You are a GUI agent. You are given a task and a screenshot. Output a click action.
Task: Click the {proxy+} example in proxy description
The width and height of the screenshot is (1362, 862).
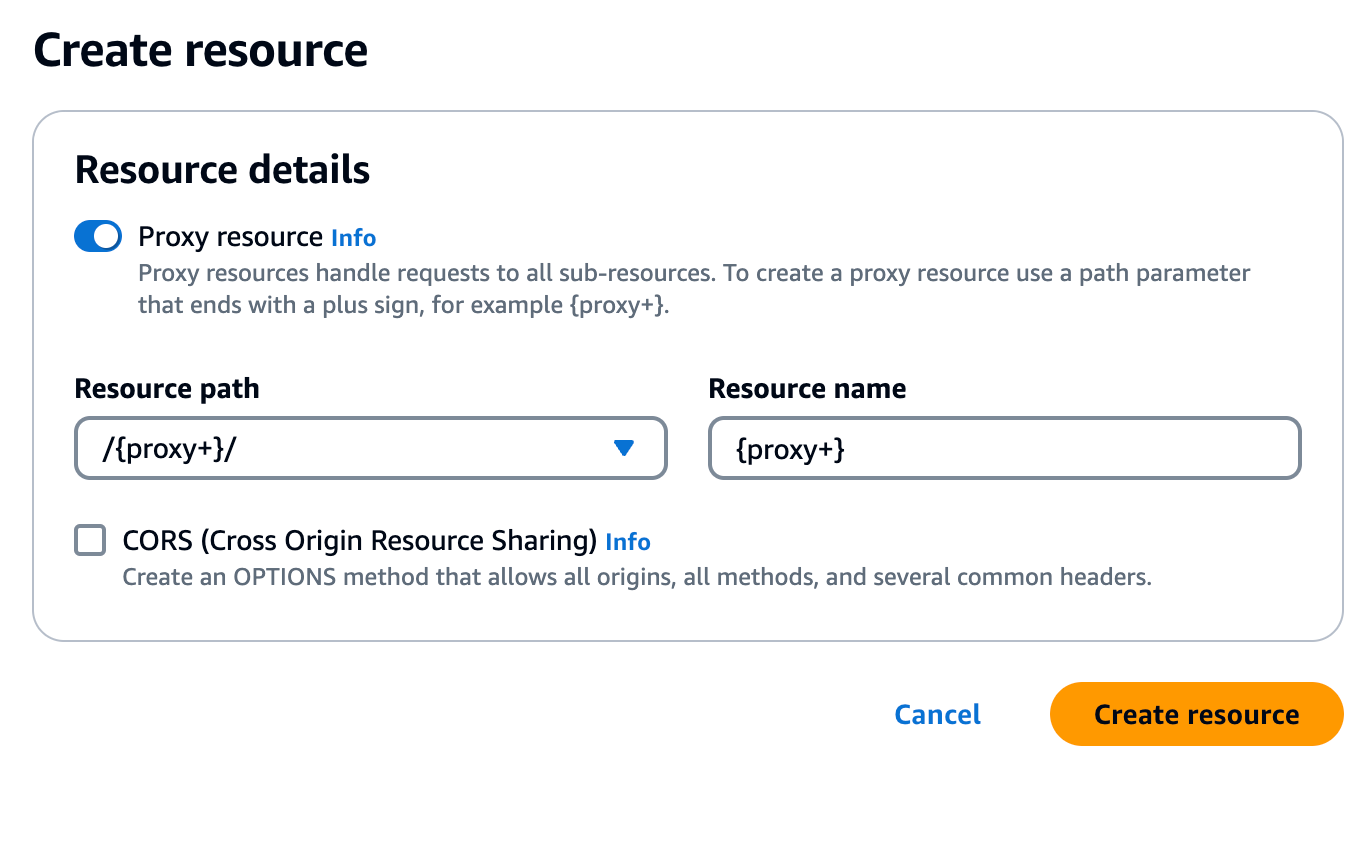[x=617, y=305]
